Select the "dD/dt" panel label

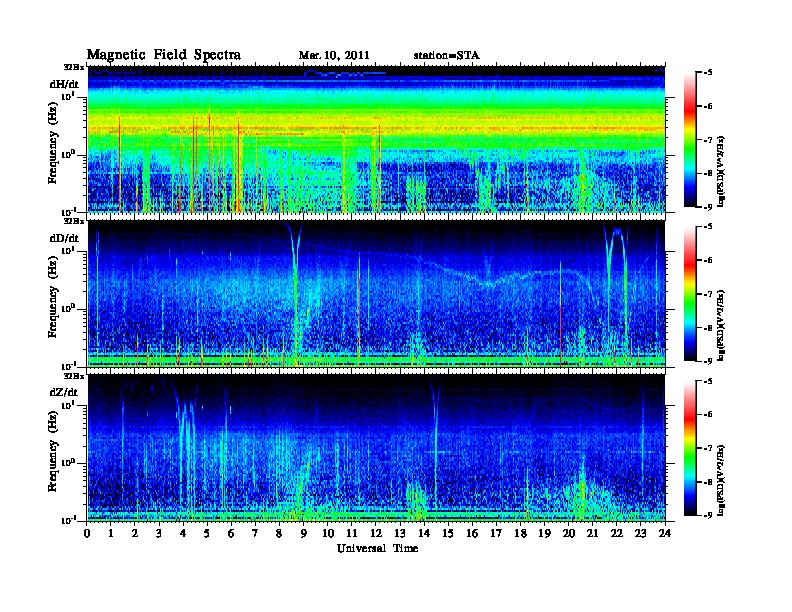[64, 238]
